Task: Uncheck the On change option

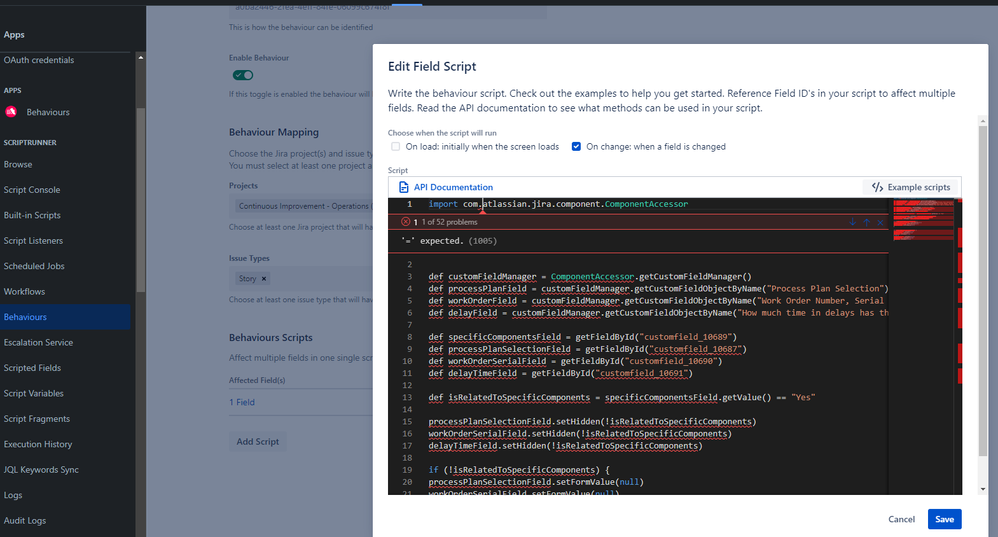Action: (576, 146)
